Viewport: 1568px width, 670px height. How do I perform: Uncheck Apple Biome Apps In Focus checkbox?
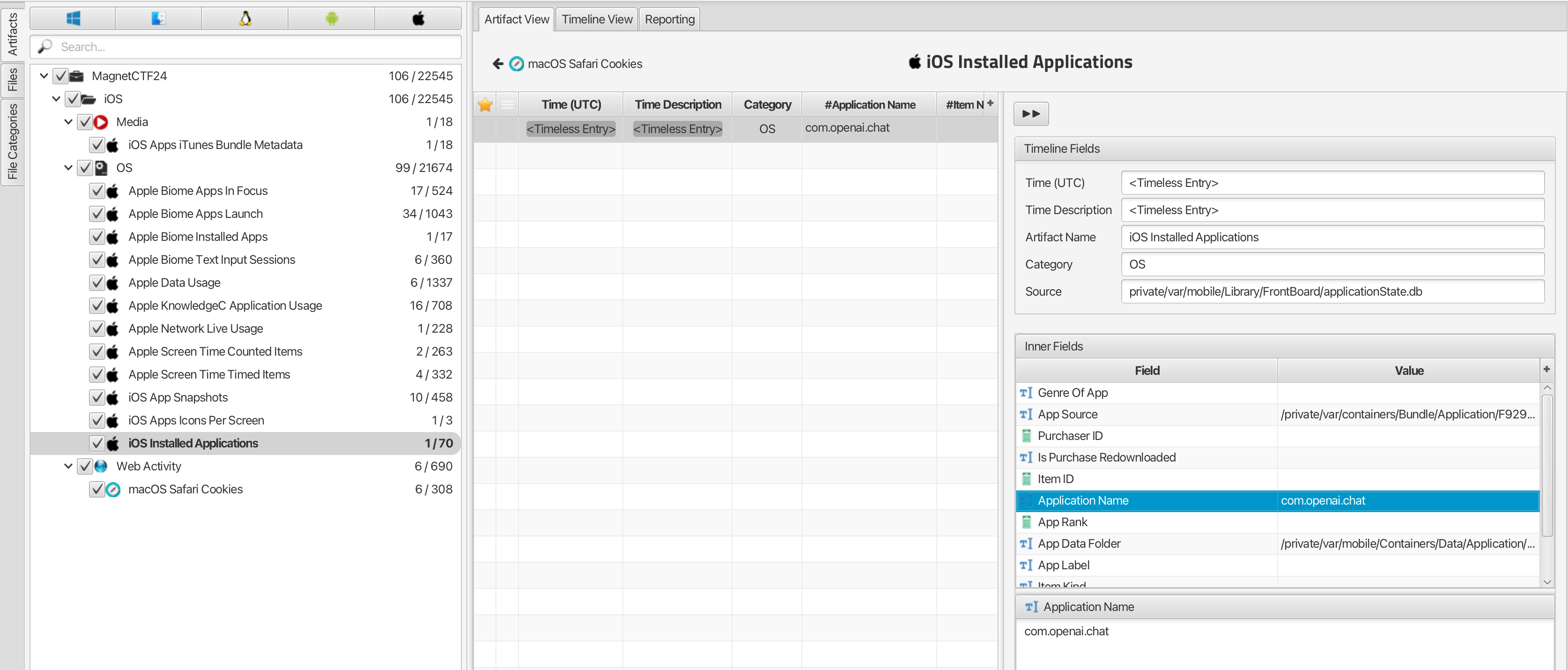[x=97, y=191]
